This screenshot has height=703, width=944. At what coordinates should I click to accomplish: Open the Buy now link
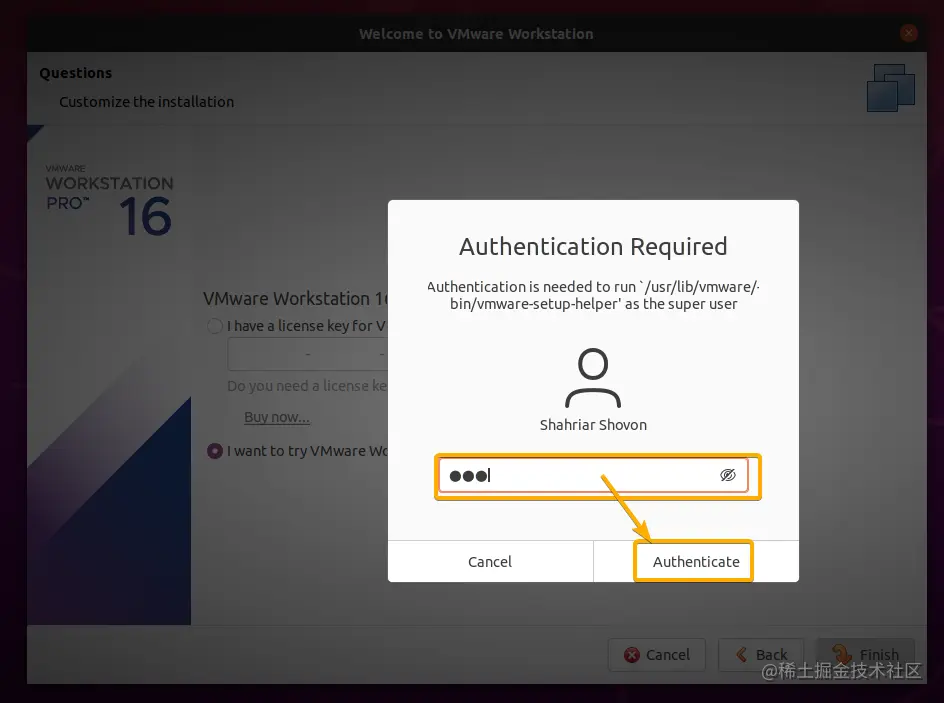[276, 417]
